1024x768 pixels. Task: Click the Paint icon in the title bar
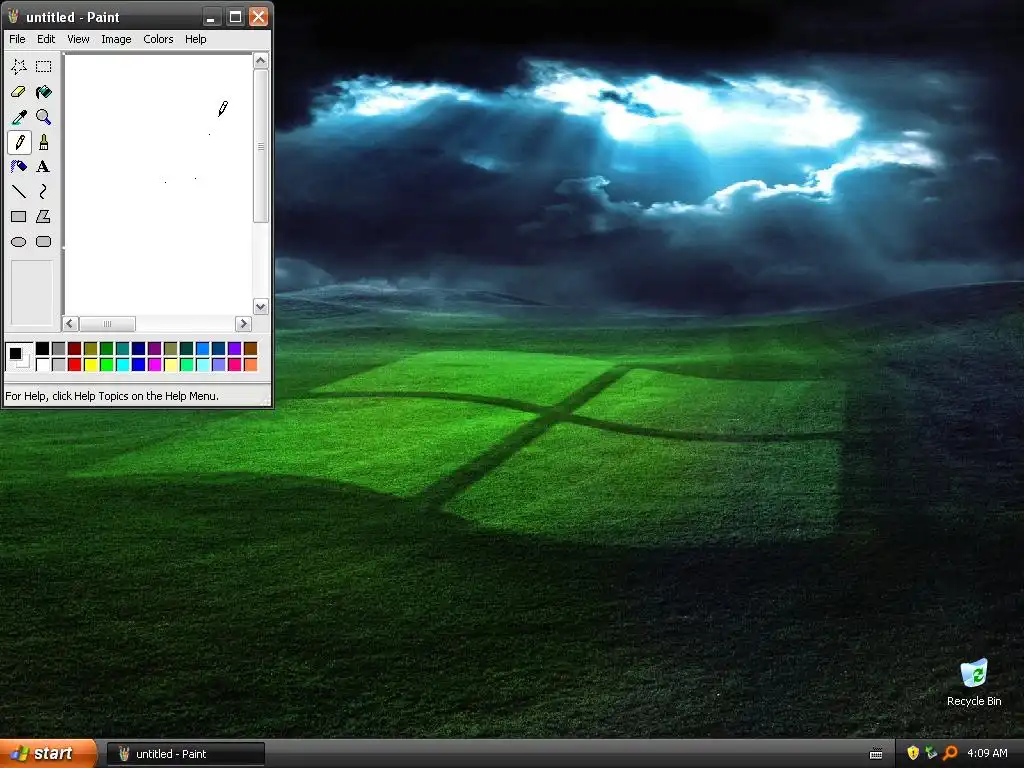click(13, 16)
